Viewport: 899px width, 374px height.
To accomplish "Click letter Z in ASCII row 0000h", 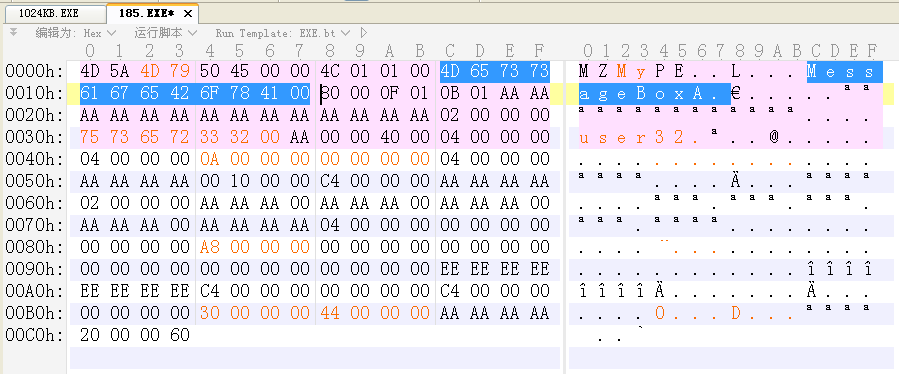I will (603, 71).
